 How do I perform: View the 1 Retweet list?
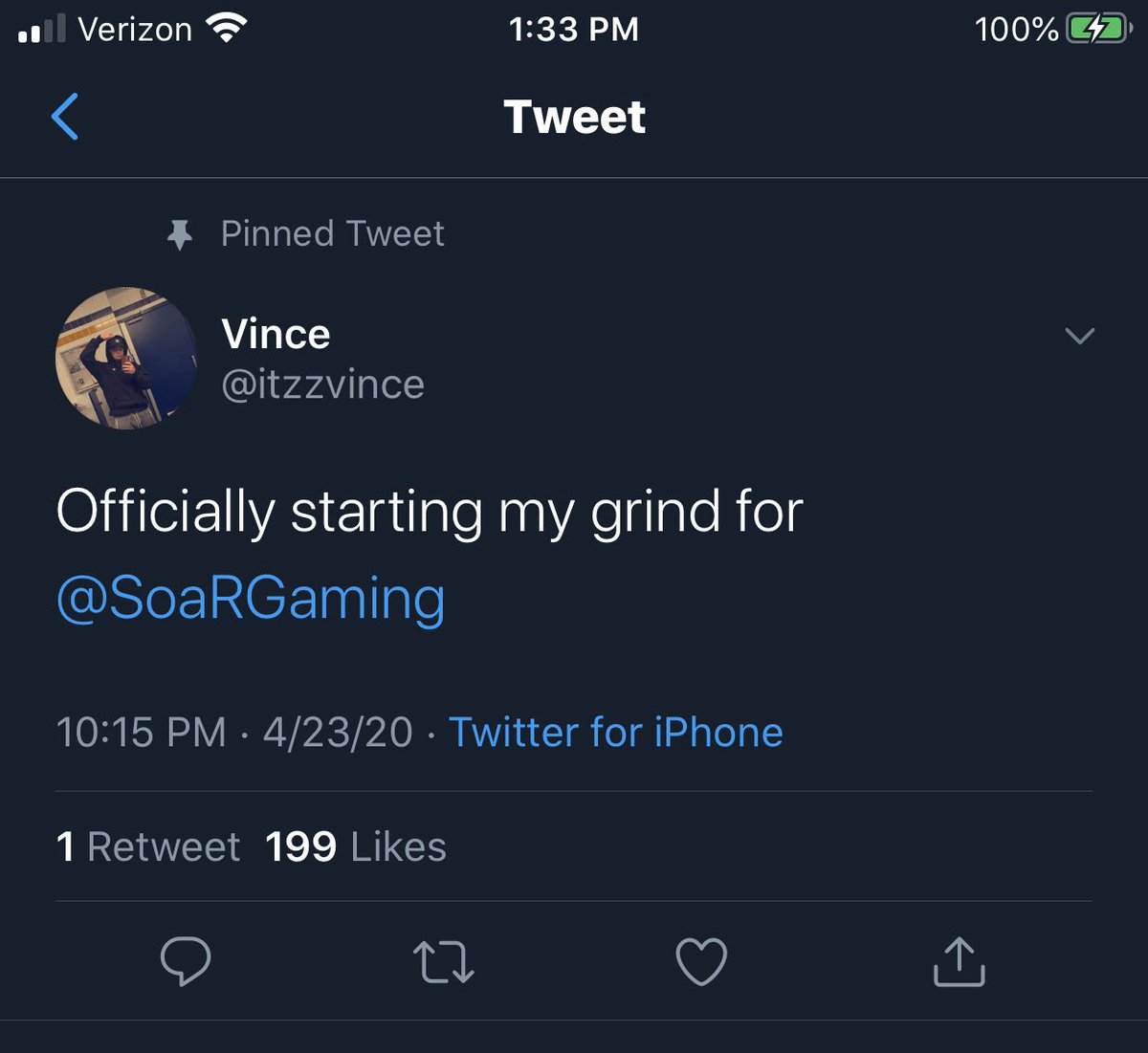(x=148, y=847)
